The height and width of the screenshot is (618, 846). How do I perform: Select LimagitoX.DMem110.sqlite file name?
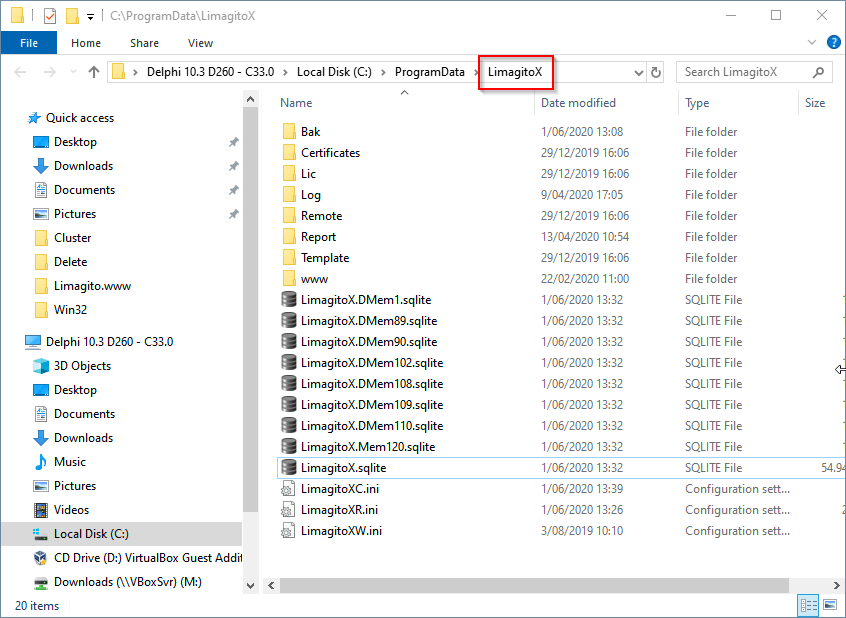(x=372, y=425)
